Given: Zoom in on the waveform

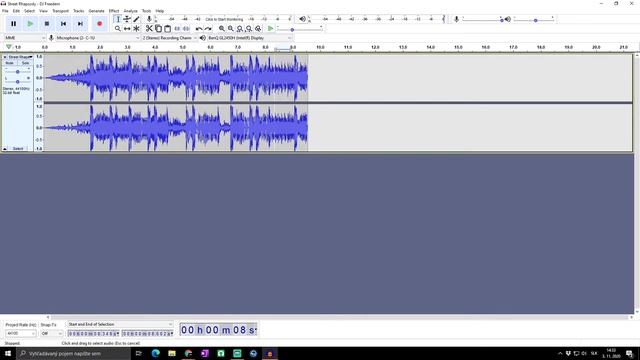Looking at the screenshot, I should [222, 29].
